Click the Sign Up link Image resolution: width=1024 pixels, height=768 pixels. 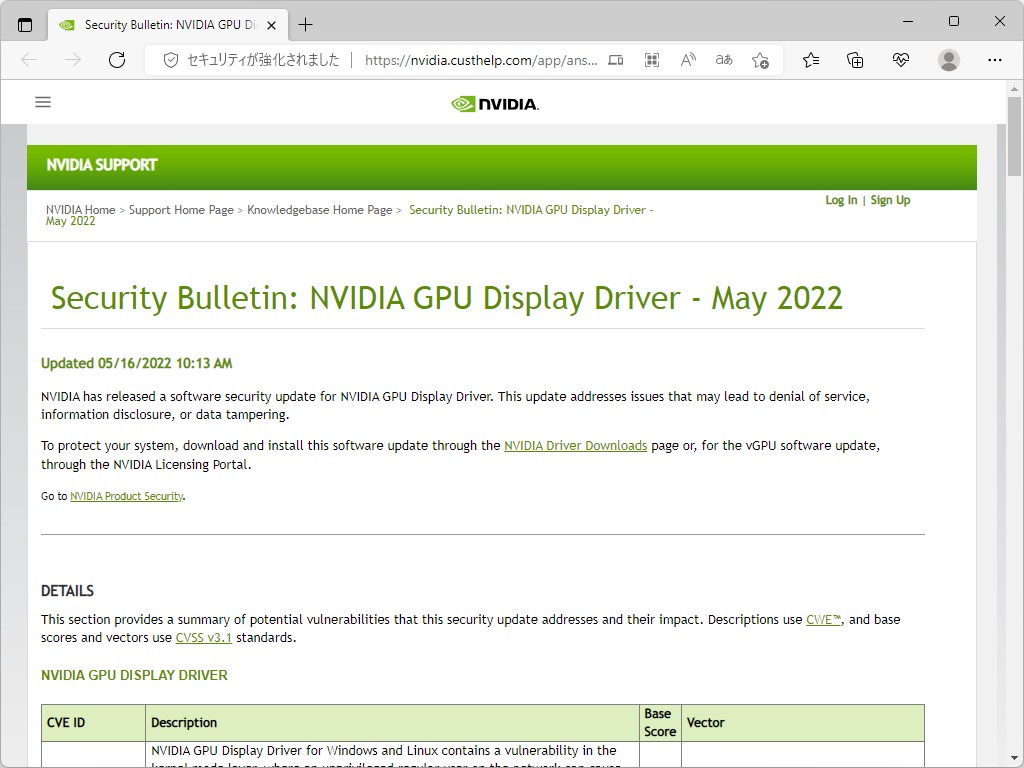890,200
